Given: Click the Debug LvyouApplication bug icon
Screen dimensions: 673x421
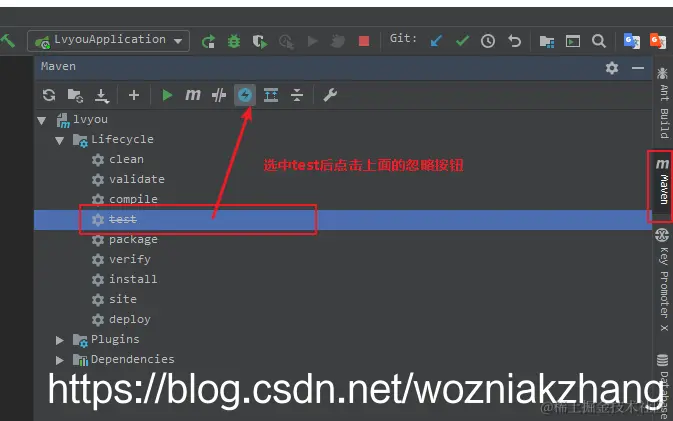Looking at the screenshot, I should pos(234,41).
